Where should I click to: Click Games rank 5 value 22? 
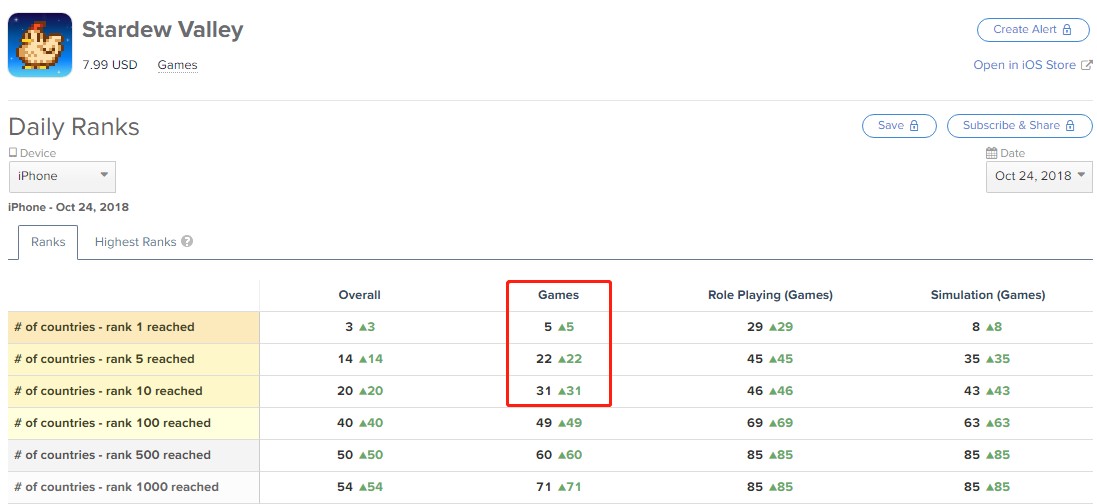tap(544, 359)
